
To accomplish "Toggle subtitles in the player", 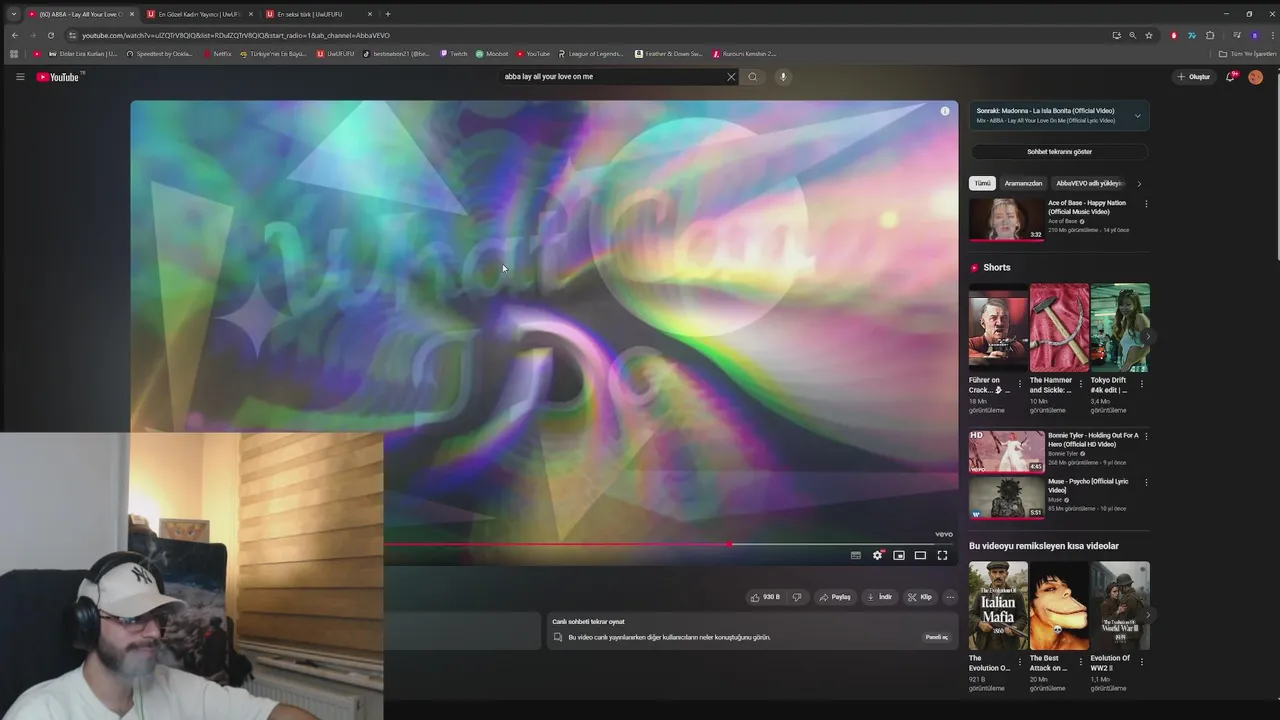I will point(856,555).
